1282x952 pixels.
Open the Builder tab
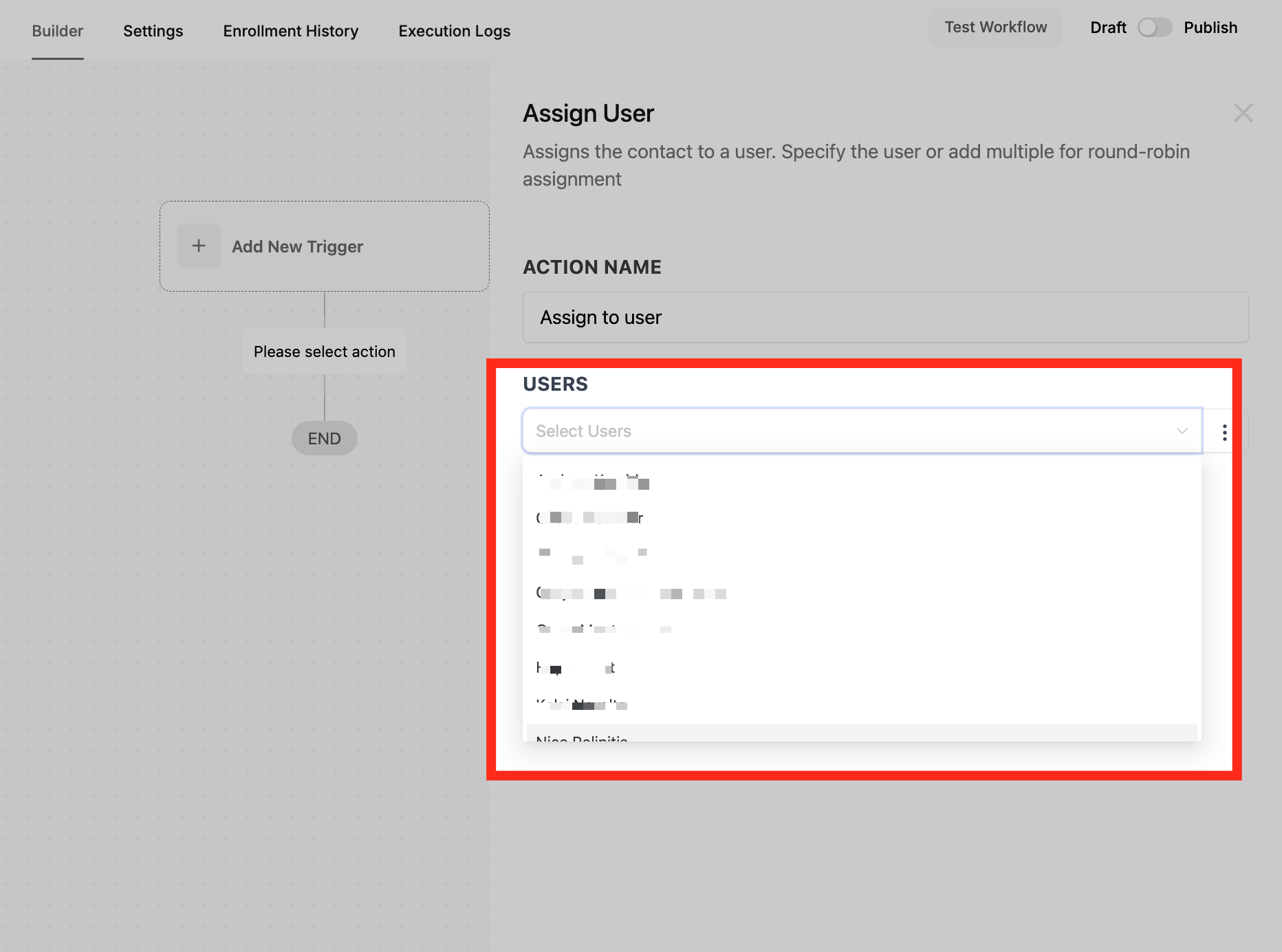tap(58, 31)
